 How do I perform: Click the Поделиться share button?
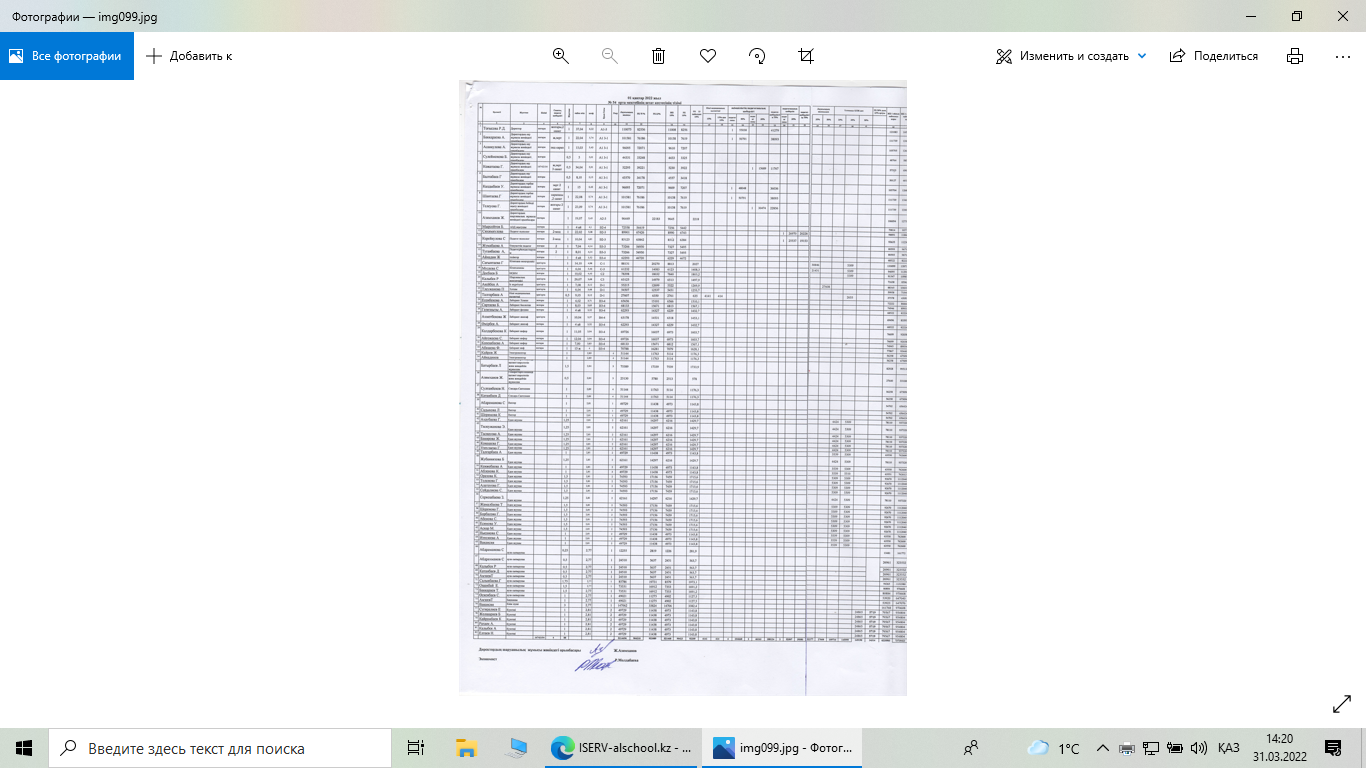click(1214, 56)
